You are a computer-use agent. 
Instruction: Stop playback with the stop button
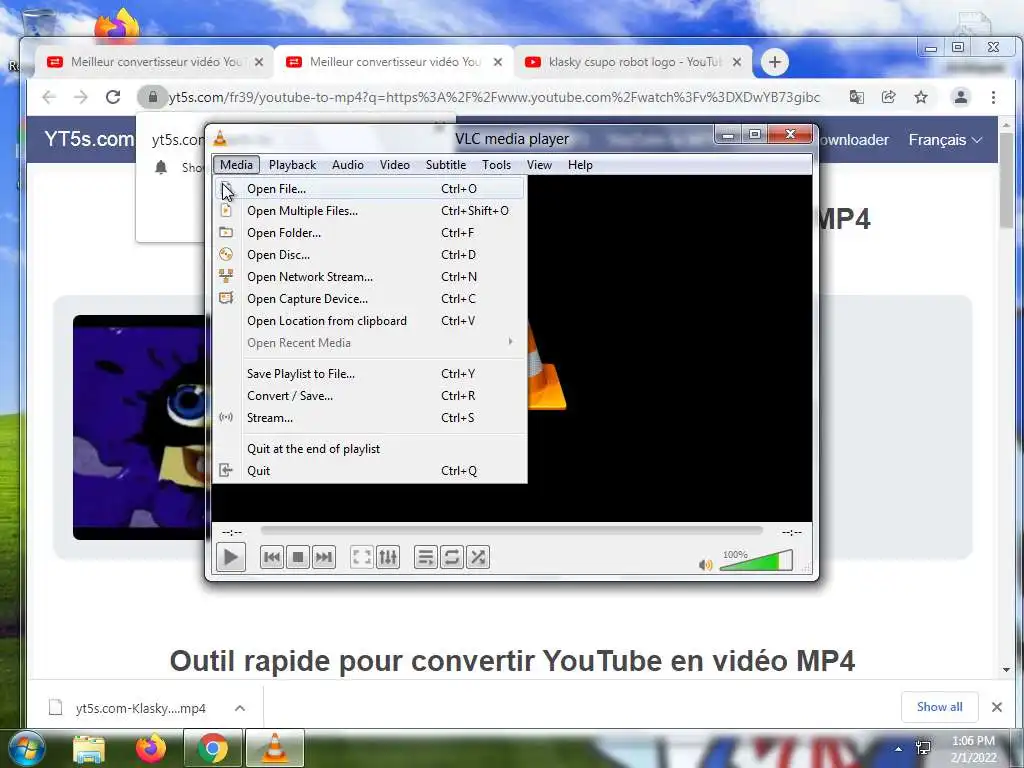click(298, 557)
